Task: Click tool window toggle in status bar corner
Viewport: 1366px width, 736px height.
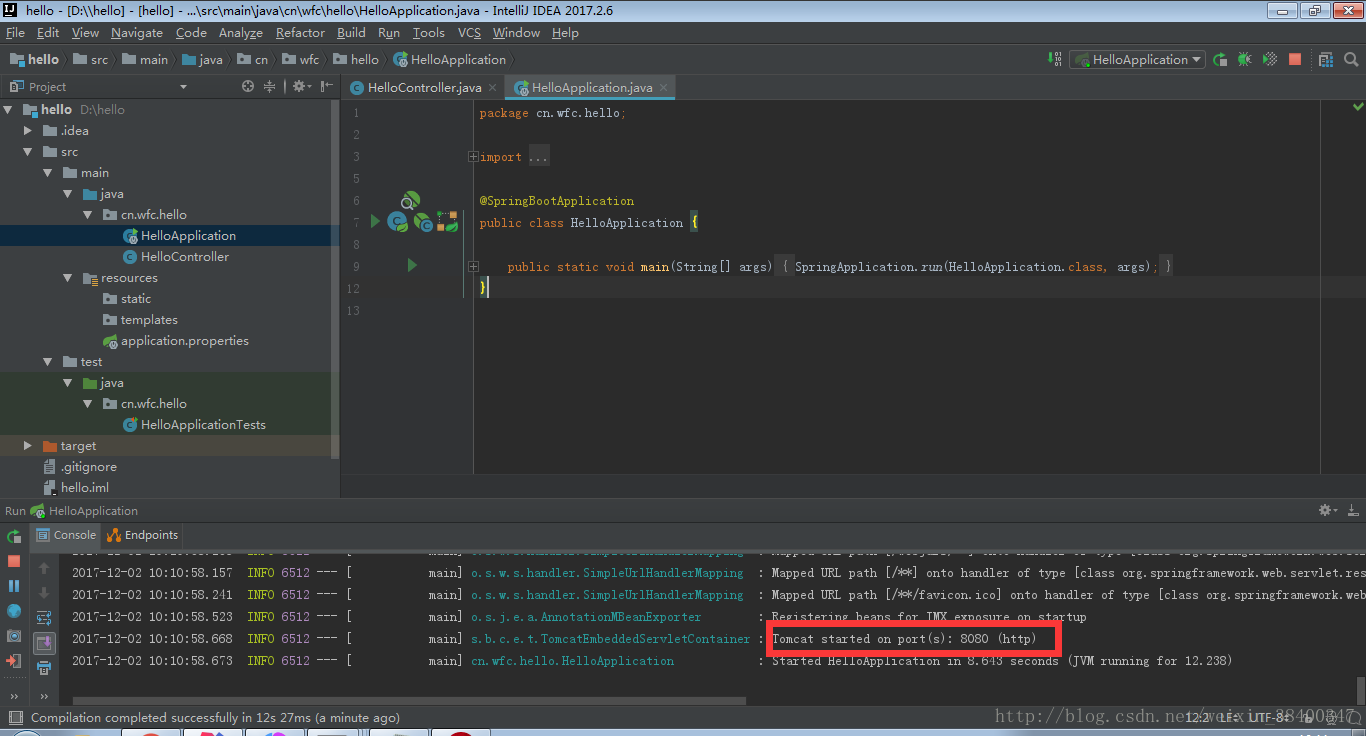Action: pyautogui.click(x=14, y=718)
